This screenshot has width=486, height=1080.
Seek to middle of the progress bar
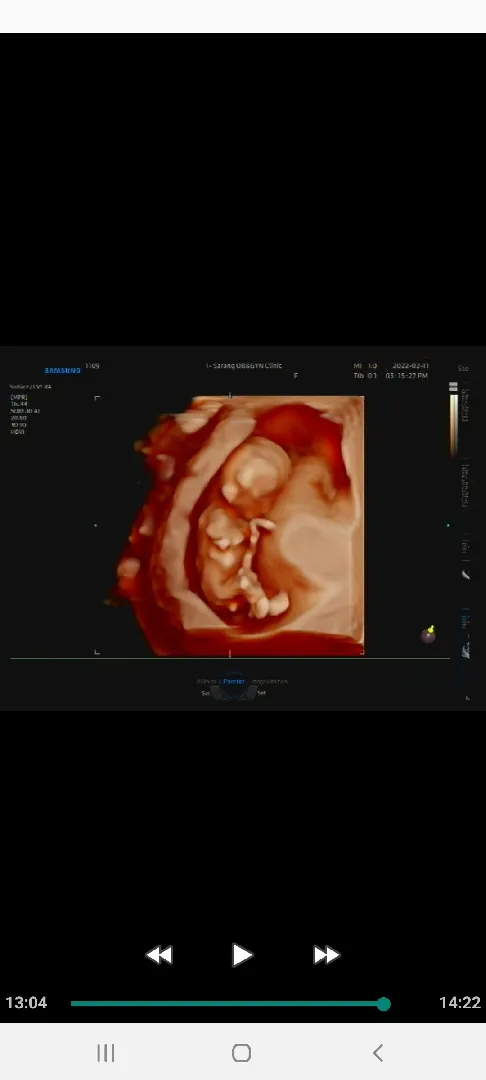(x=227, y=1004)
